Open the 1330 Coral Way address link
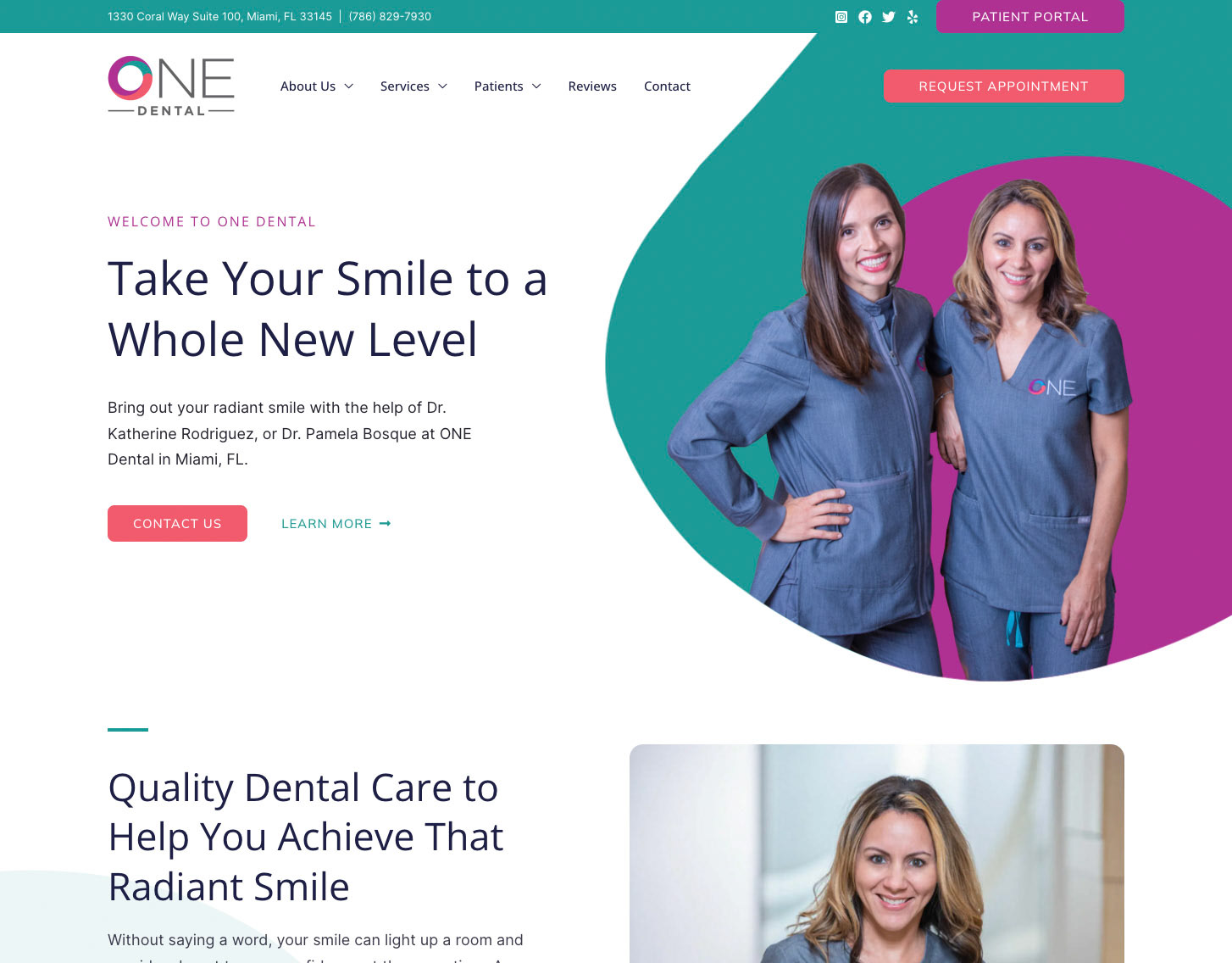Viewport: 1232px width, 963px height. click(219, 17)
